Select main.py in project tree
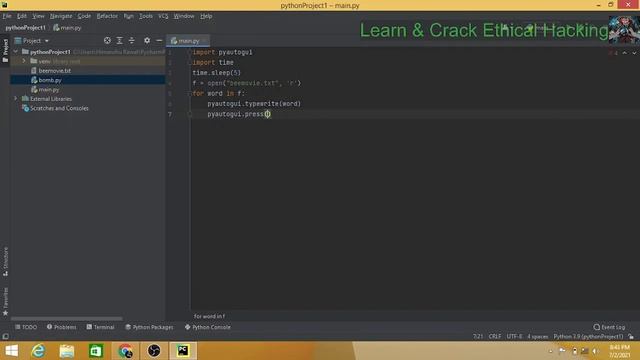The height and width of the screenshot is (360, 640). coord(49,89)
